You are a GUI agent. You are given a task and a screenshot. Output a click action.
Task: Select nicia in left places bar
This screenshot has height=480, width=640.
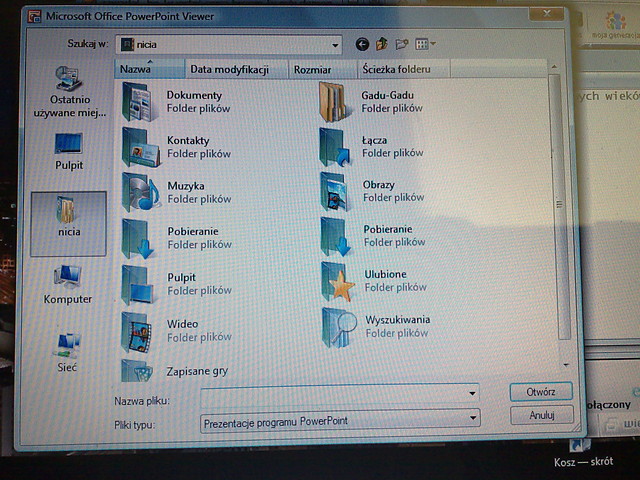point(69,224)
